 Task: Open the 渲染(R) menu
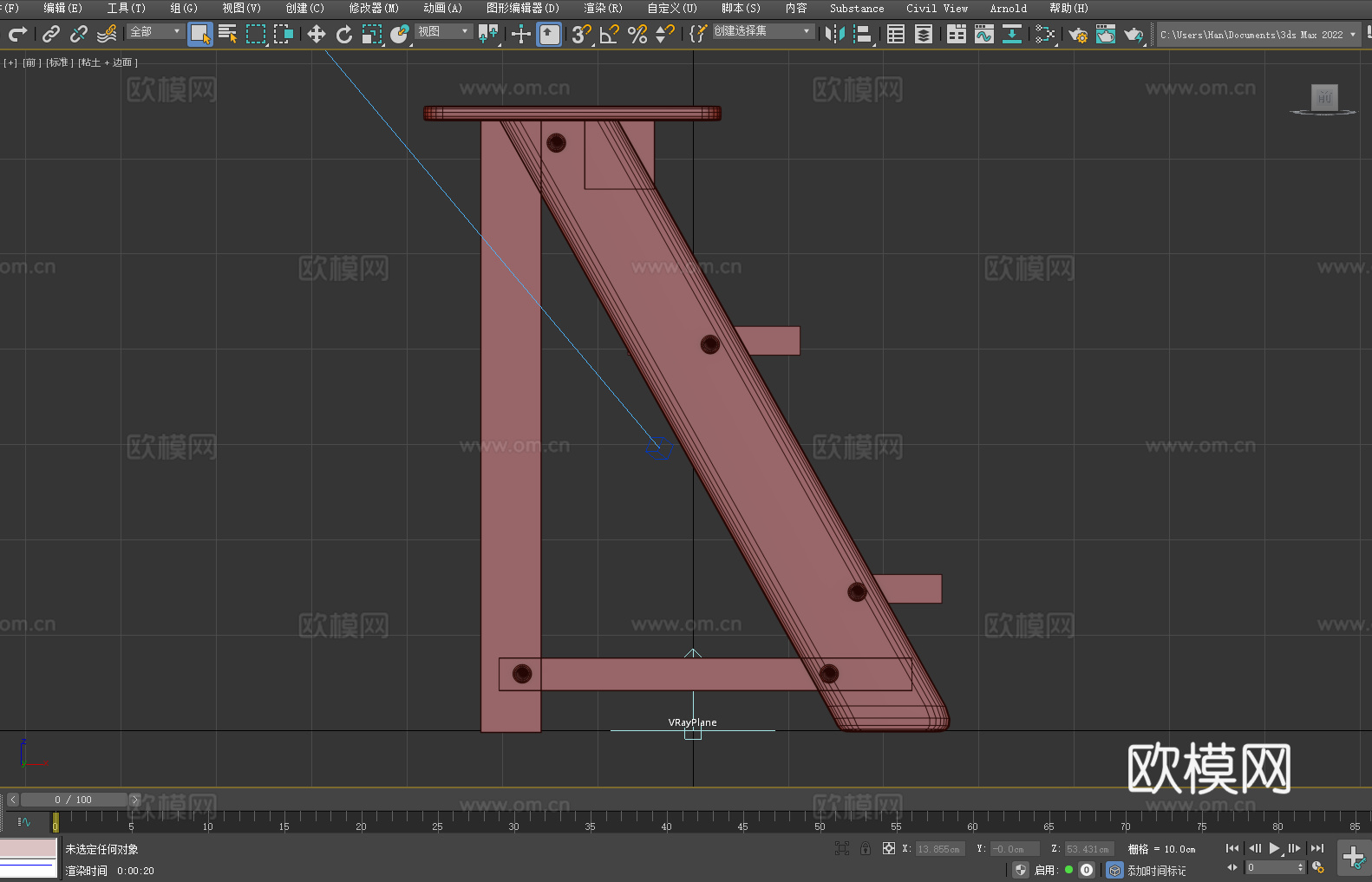pos(603,8)
